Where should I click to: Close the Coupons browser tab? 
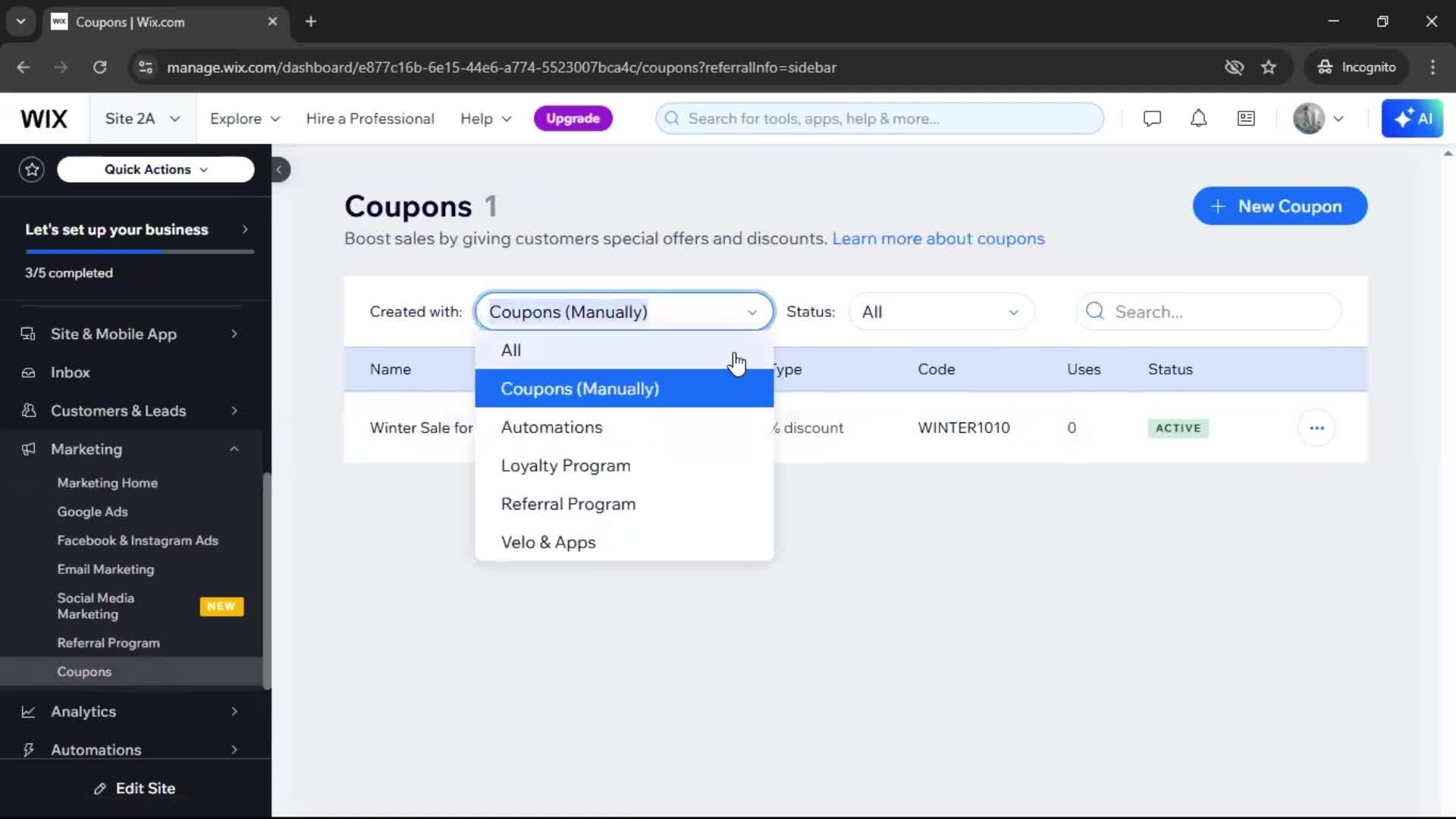(x=272, y=21)
